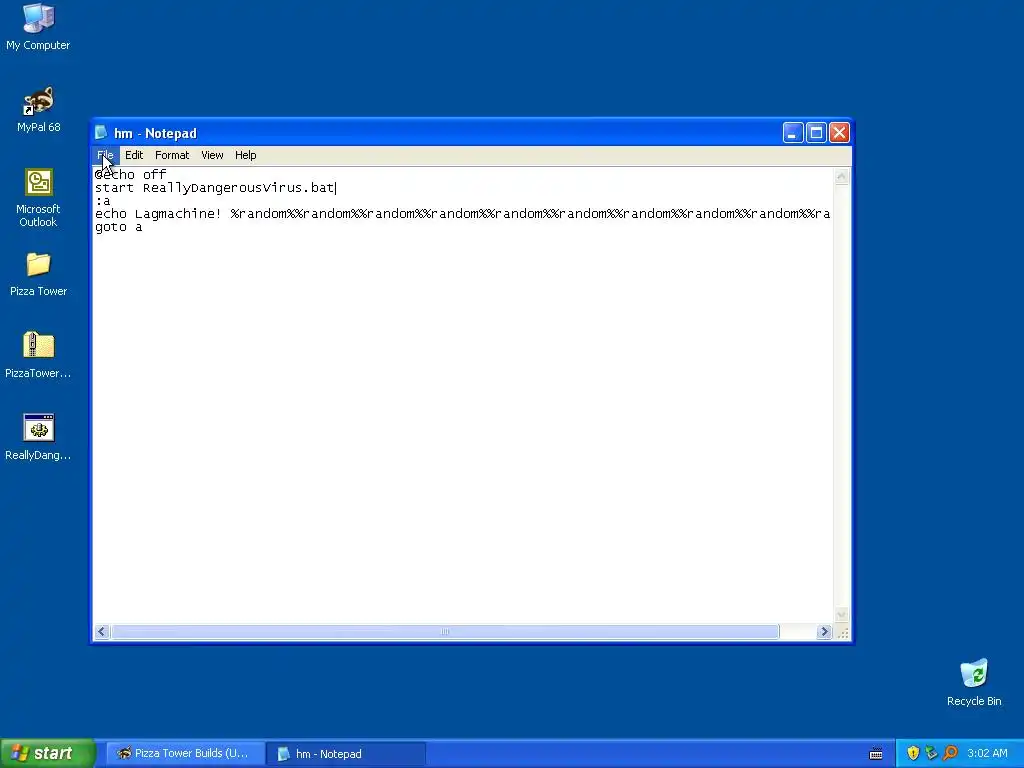Select the My Computer desktop icon
Image resolution: width=1024 pixels, height=768 pixels.
[x=38, y=27]
